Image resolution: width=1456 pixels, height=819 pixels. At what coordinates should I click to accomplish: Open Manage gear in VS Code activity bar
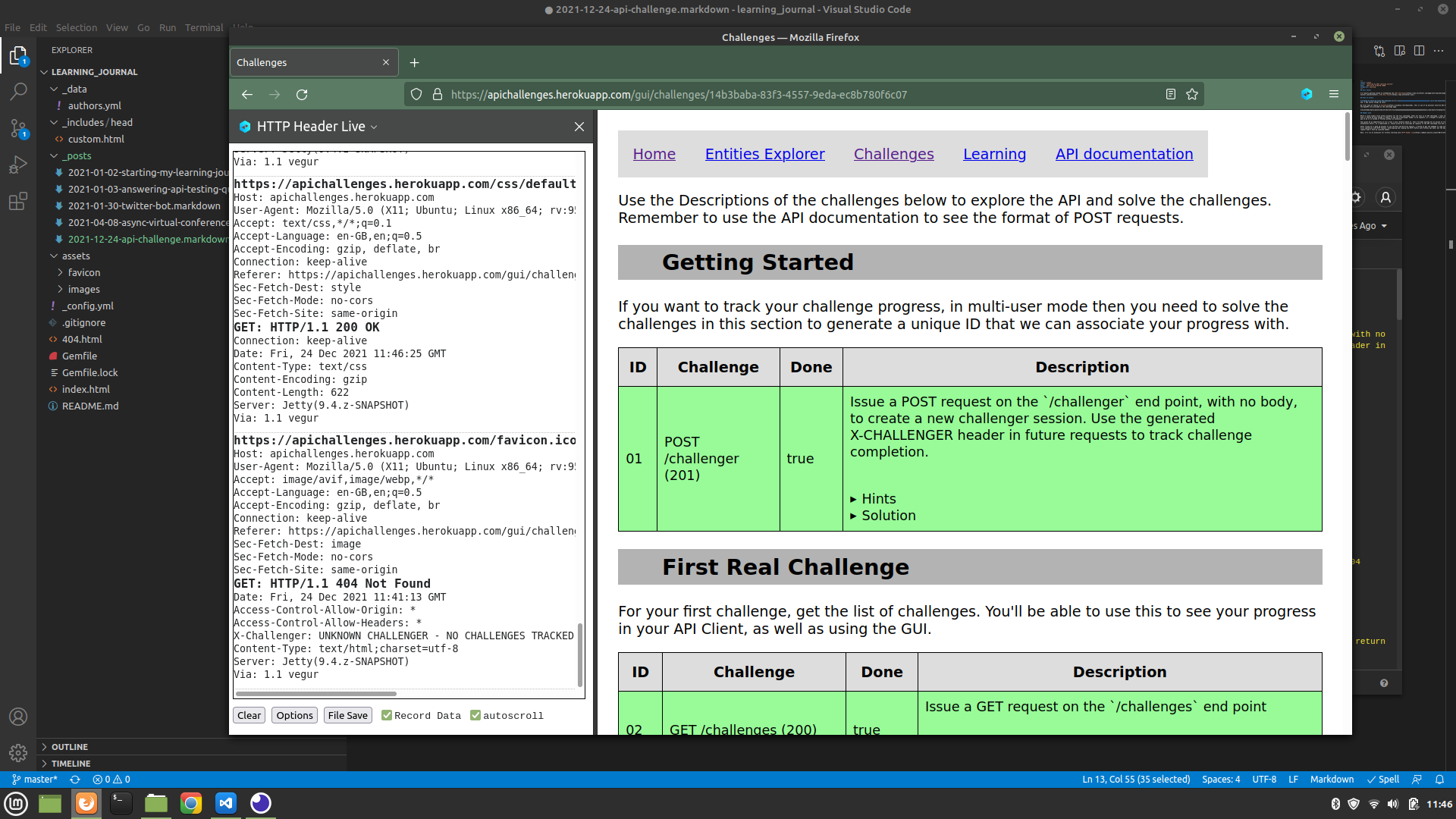click(x=18, y=752)
